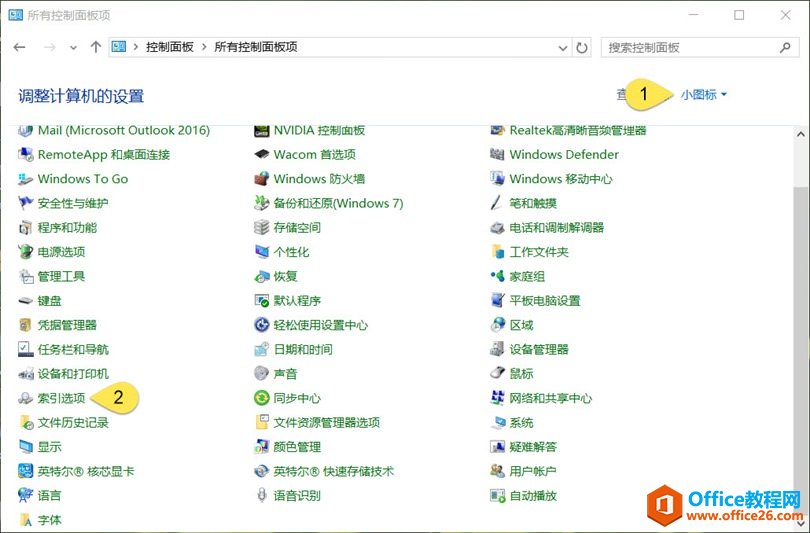
Task: Go up one level with up arrow
Action: click(96, 48)
